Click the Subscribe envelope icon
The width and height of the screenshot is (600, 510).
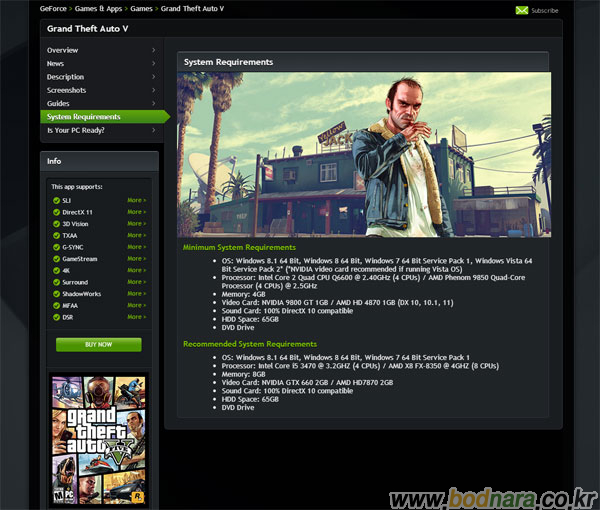pyautogui.click(x=522, y=10)
